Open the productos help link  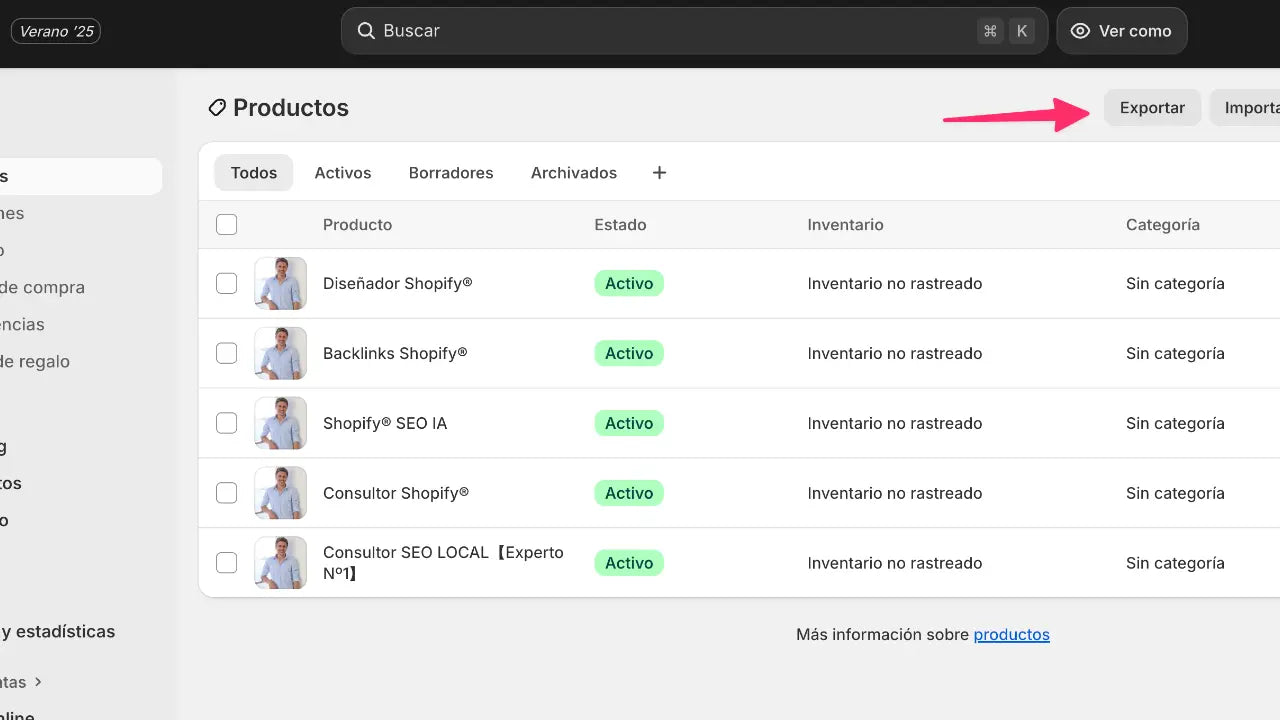click(1011, 634)
